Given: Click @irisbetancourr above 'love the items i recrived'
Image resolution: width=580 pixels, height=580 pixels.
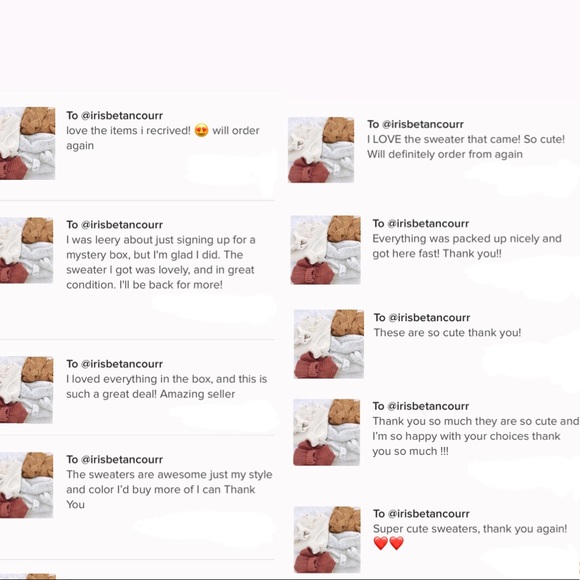Looking at the screenshot, I should [x=122, y=116].
